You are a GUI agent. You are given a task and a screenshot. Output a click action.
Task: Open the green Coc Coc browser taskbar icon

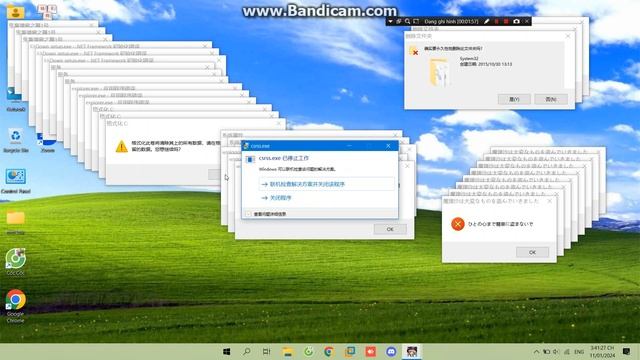[x=309, y=351]
